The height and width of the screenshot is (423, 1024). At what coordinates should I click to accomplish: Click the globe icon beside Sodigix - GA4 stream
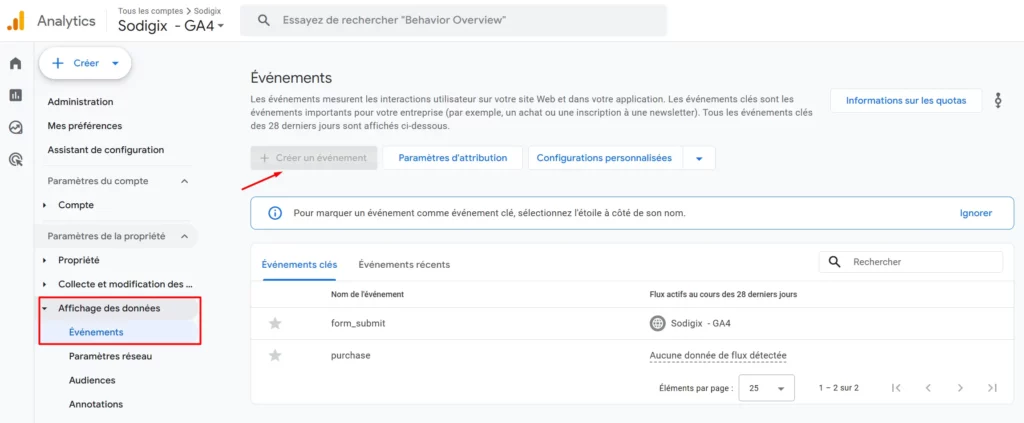pos(658,323)
